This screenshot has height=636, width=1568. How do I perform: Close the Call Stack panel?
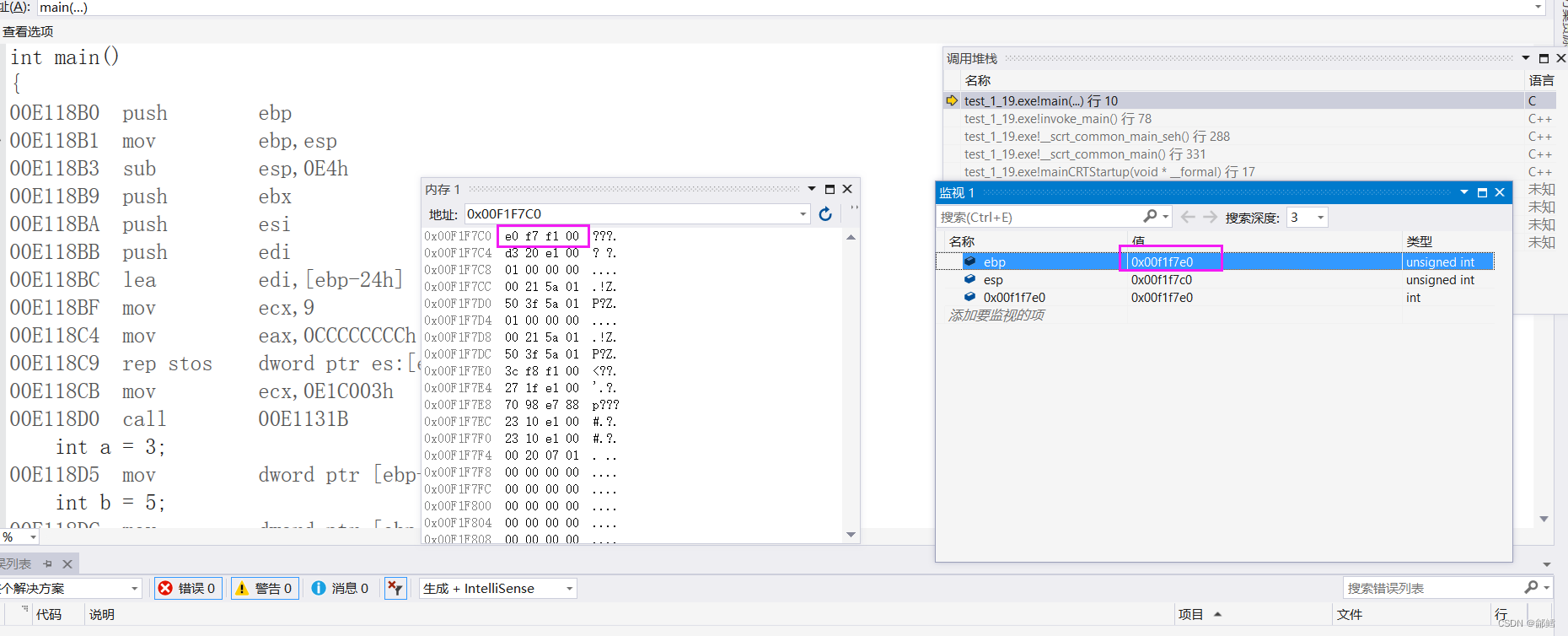tap(1560, 58)
